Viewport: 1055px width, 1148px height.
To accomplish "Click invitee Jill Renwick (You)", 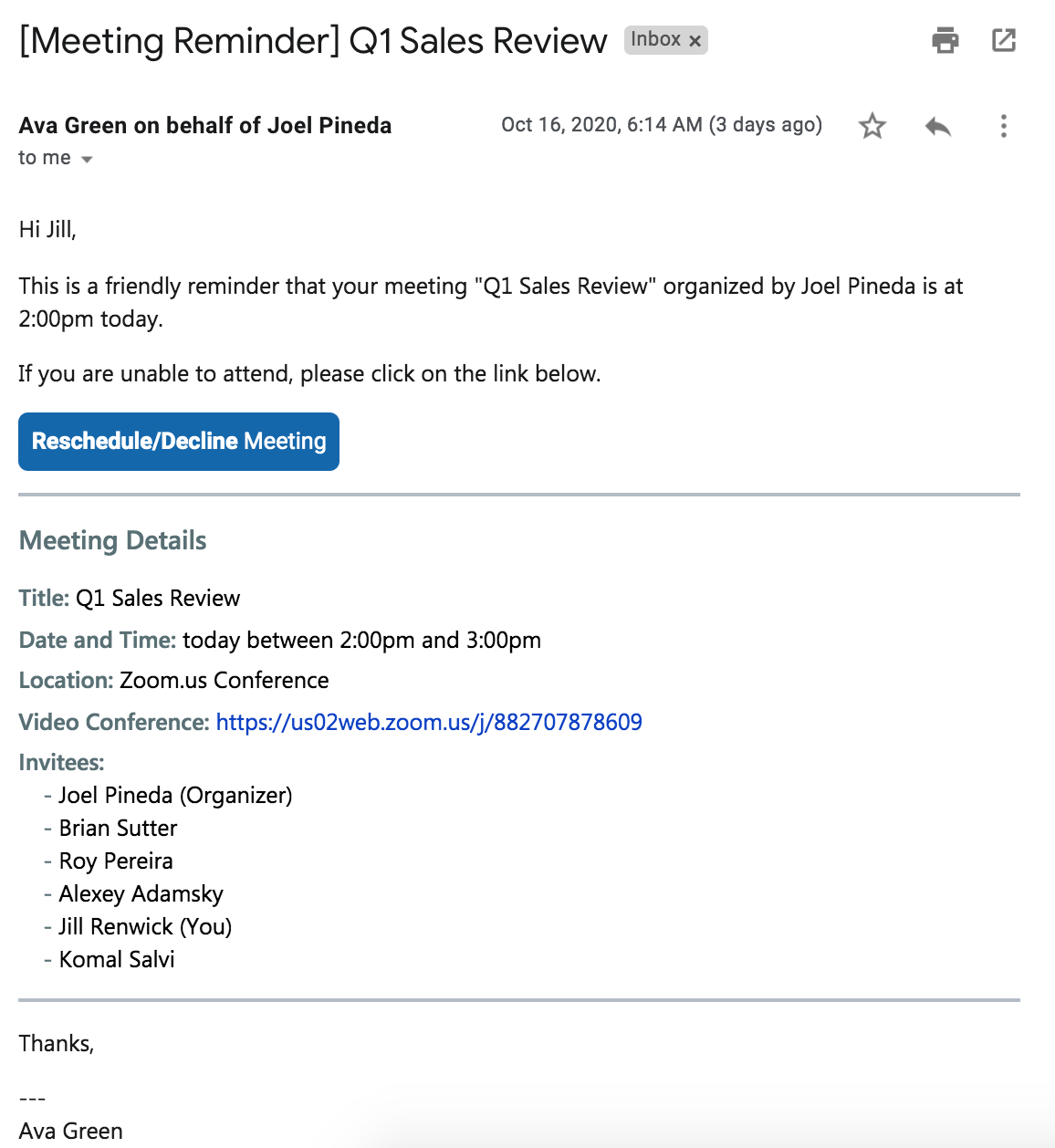I will coord(145,927).
